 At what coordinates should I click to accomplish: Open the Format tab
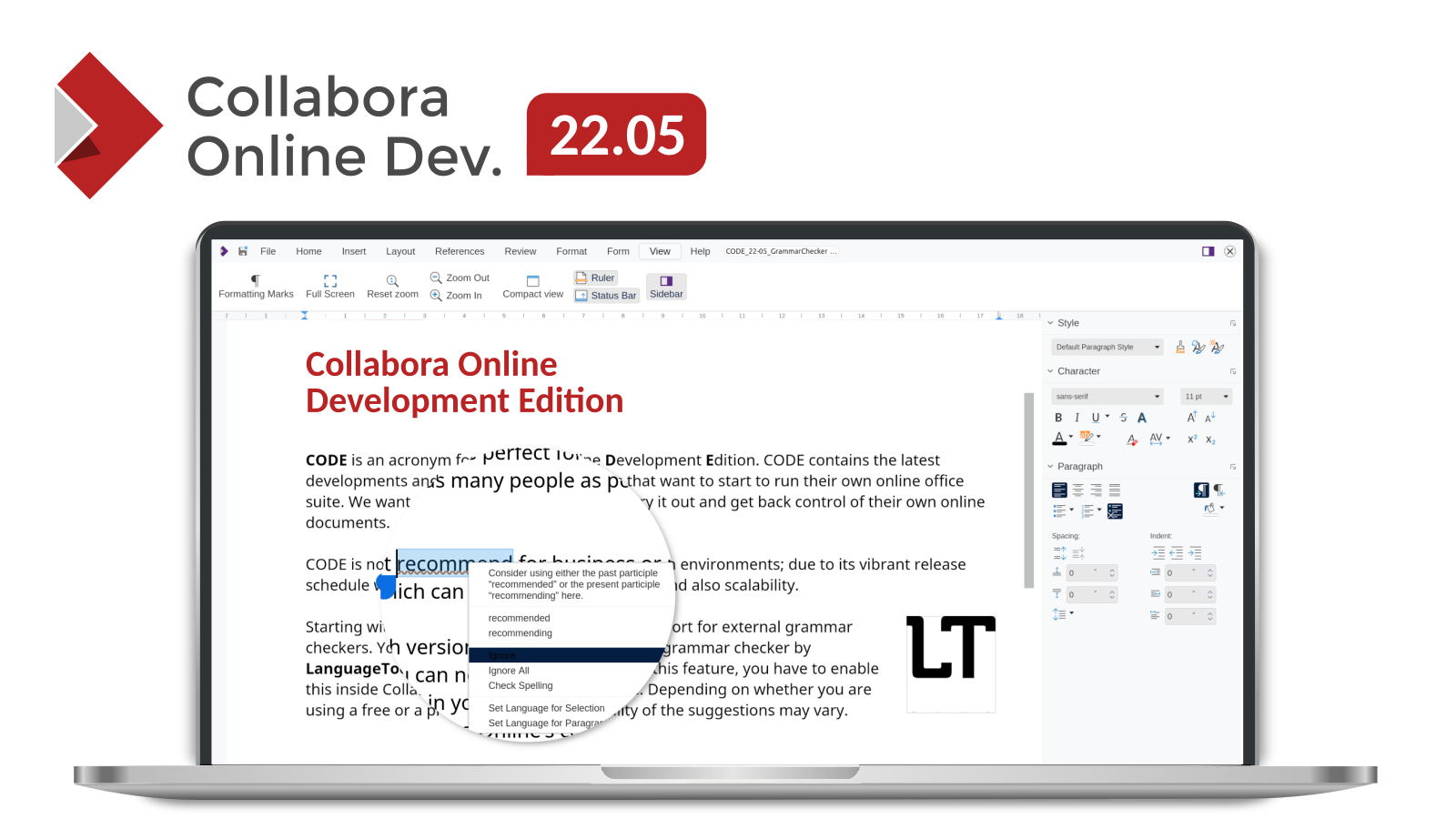571,251
